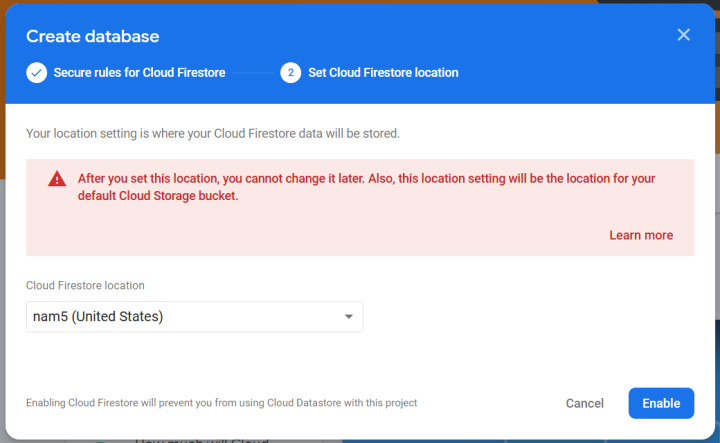Image resolution: width=720 pixels, height=443 pixels.
Task: Go to Secure rules for Cloud Firestore step
Action: [x=139, y=73]
